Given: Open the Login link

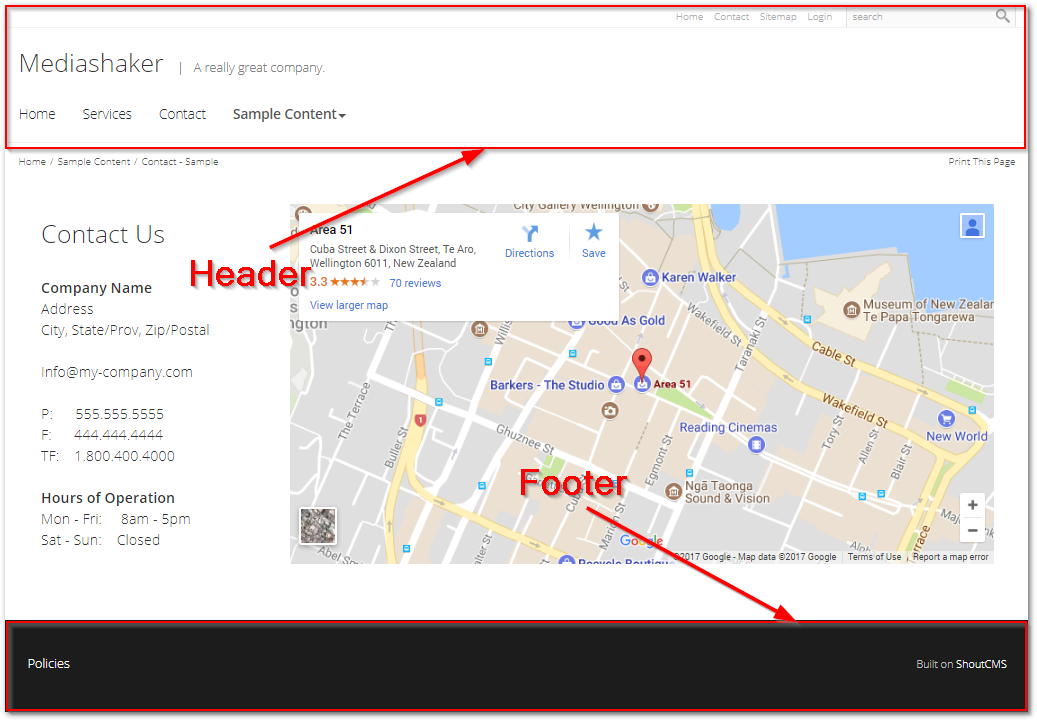Looking at the screenshot, I should point(819,17).
